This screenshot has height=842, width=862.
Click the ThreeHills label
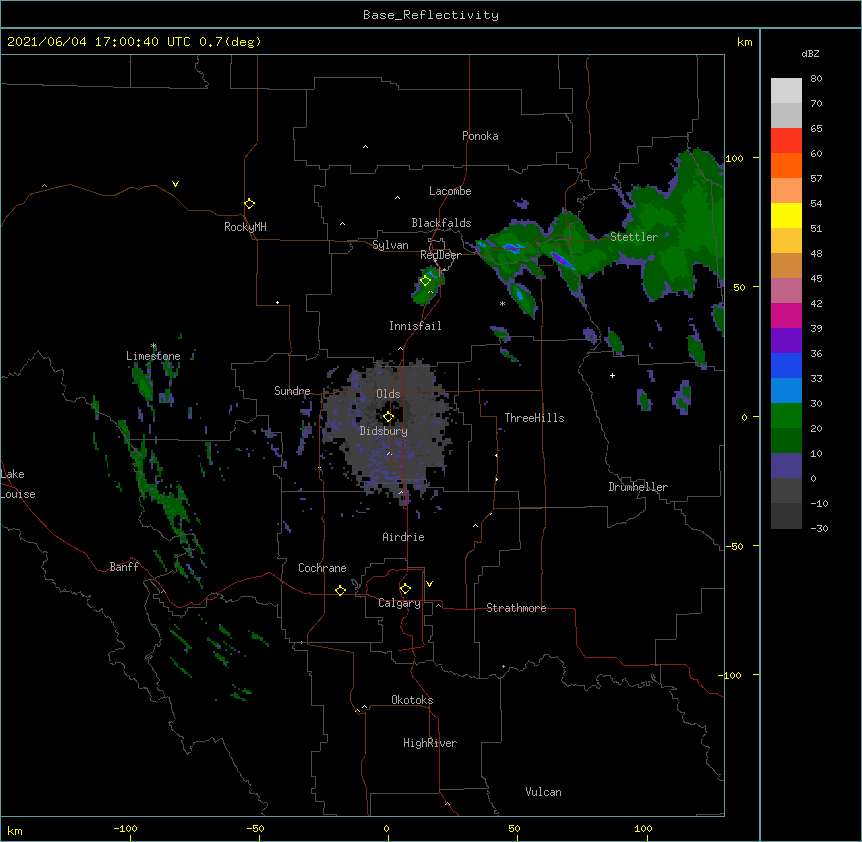(x=534, y=418)
